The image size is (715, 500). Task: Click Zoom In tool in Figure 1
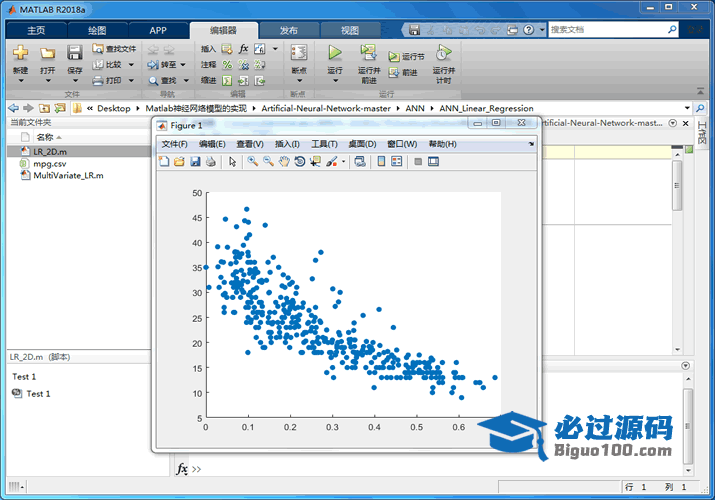coord(253,161)
